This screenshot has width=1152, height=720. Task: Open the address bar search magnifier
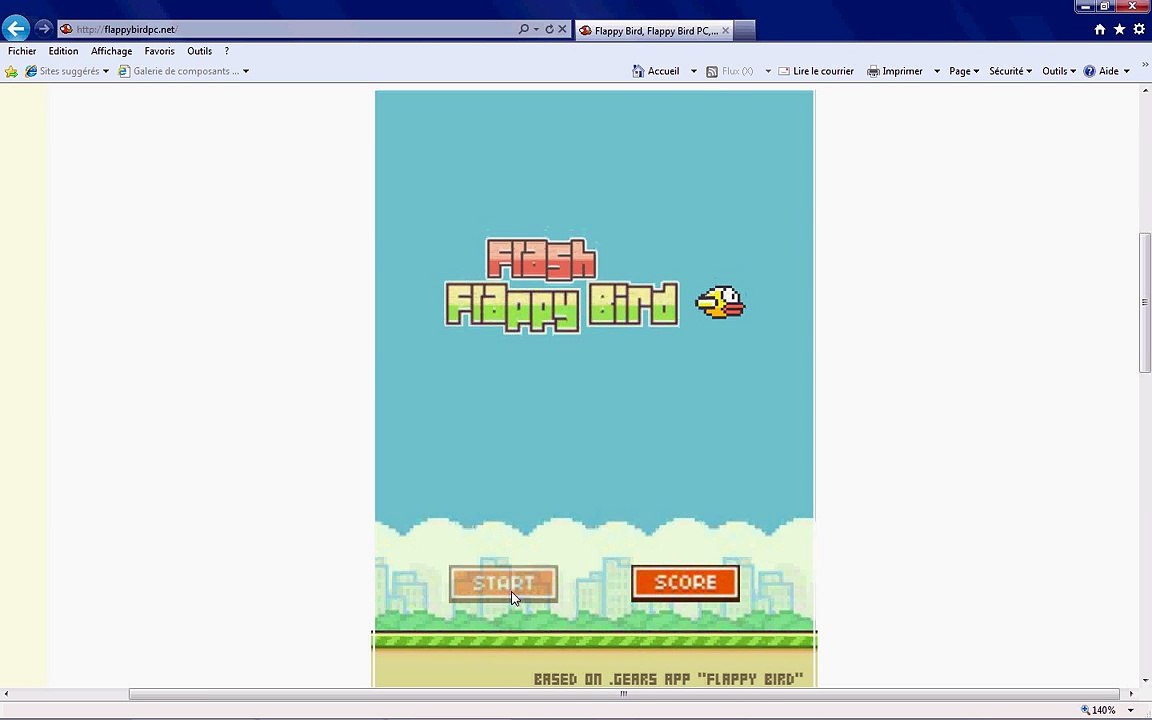[x=523, y=29]
